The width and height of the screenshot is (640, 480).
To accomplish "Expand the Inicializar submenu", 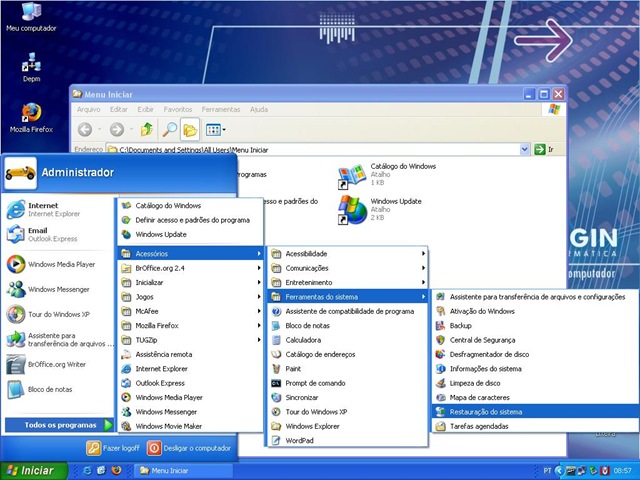I will (190, 282).
